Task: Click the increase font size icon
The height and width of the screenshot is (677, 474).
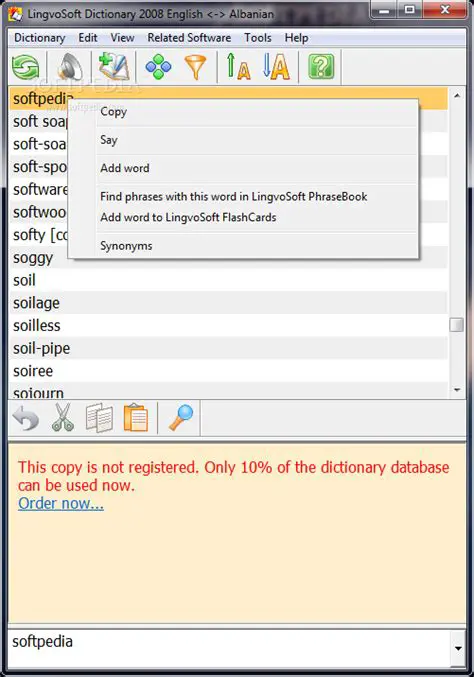Action: [x=238, y=66]
